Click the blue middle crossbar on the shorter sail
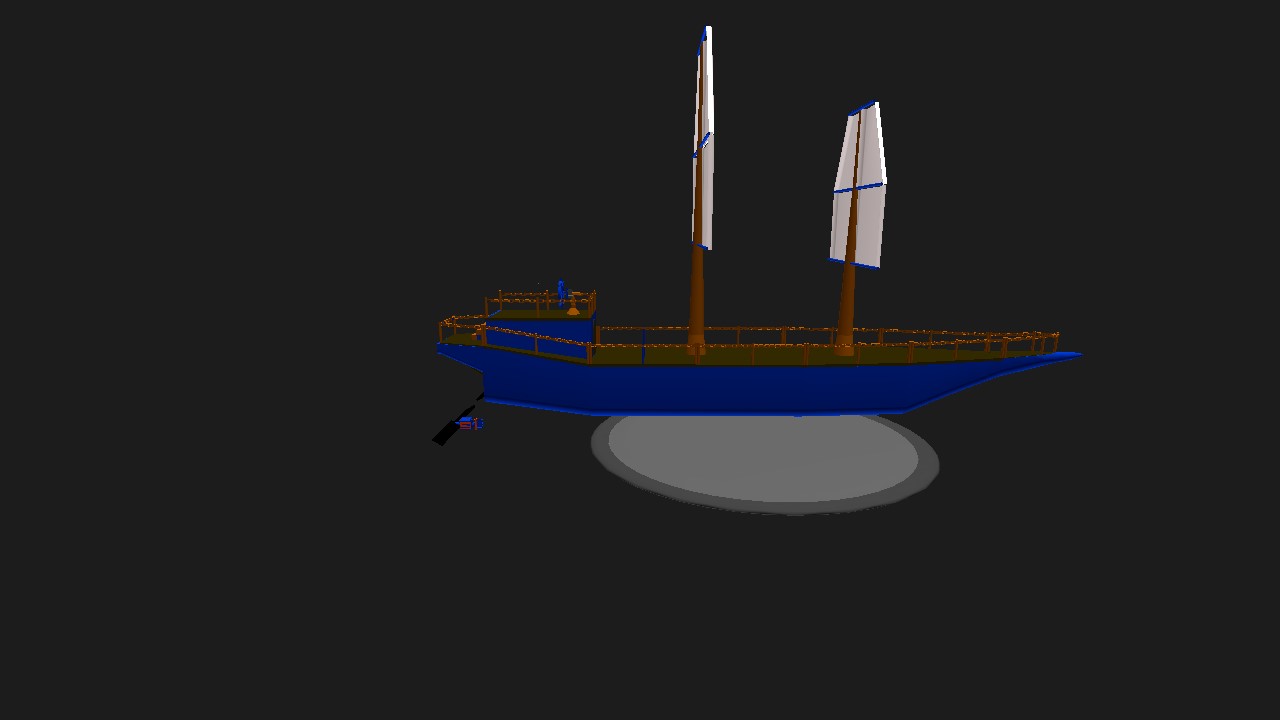The height and width of the screenshot is (720, 1280). [x=860, y=187]
